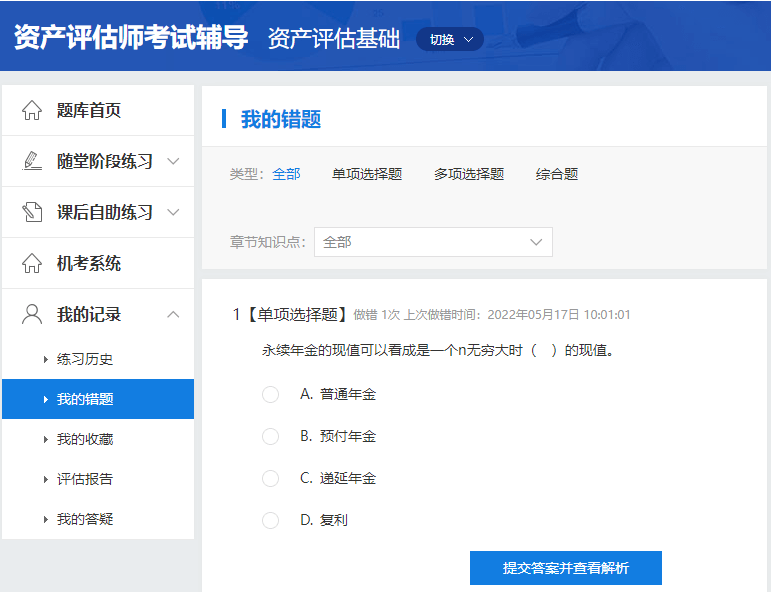Pick radio option D. 复利

[270, 521]
